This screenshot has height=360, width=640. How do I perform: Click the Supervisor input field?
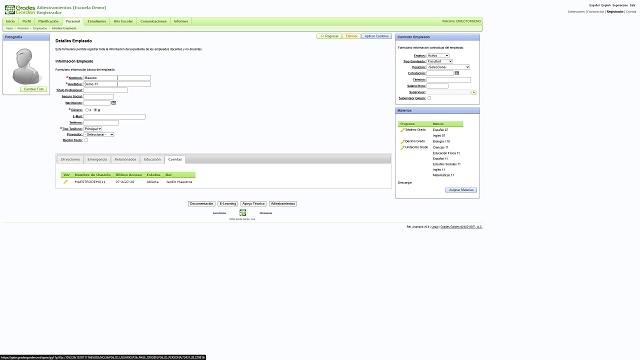(449, 92)
